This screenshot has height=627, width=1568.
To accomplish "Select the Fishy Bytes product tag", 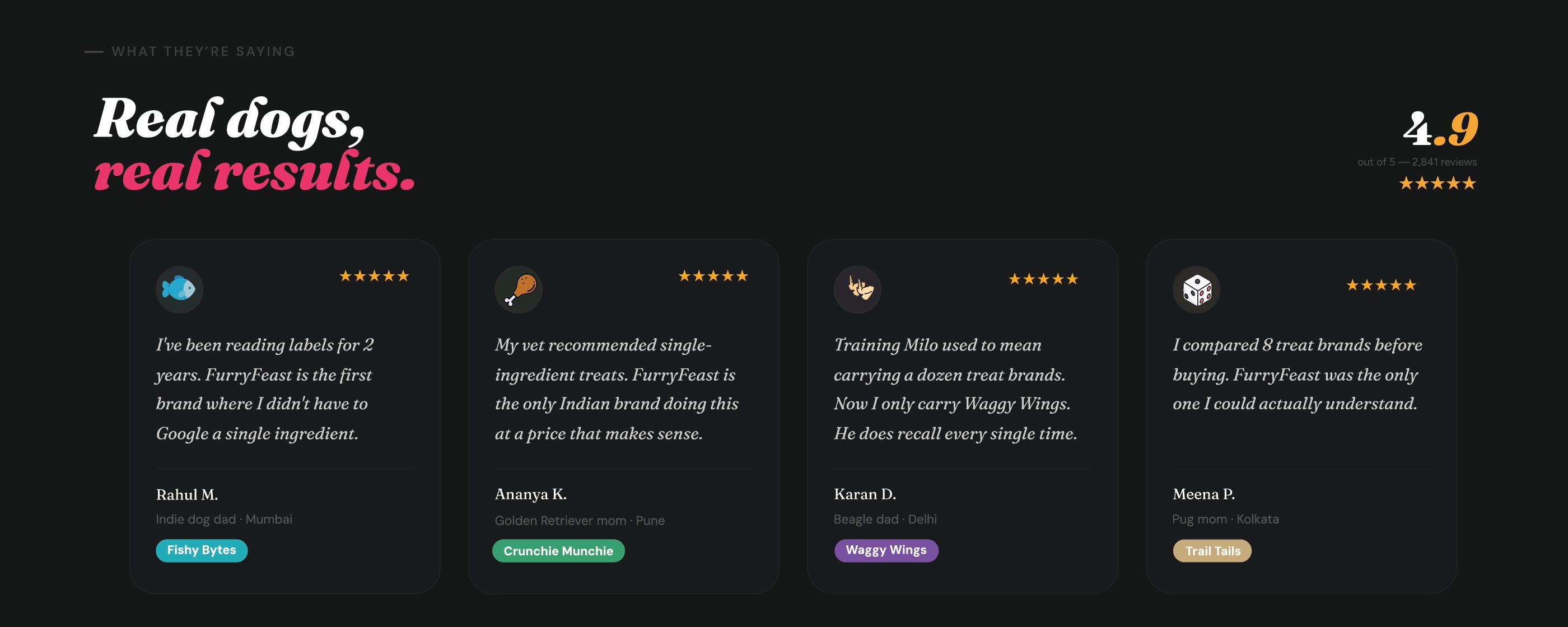I will (202, 550).
